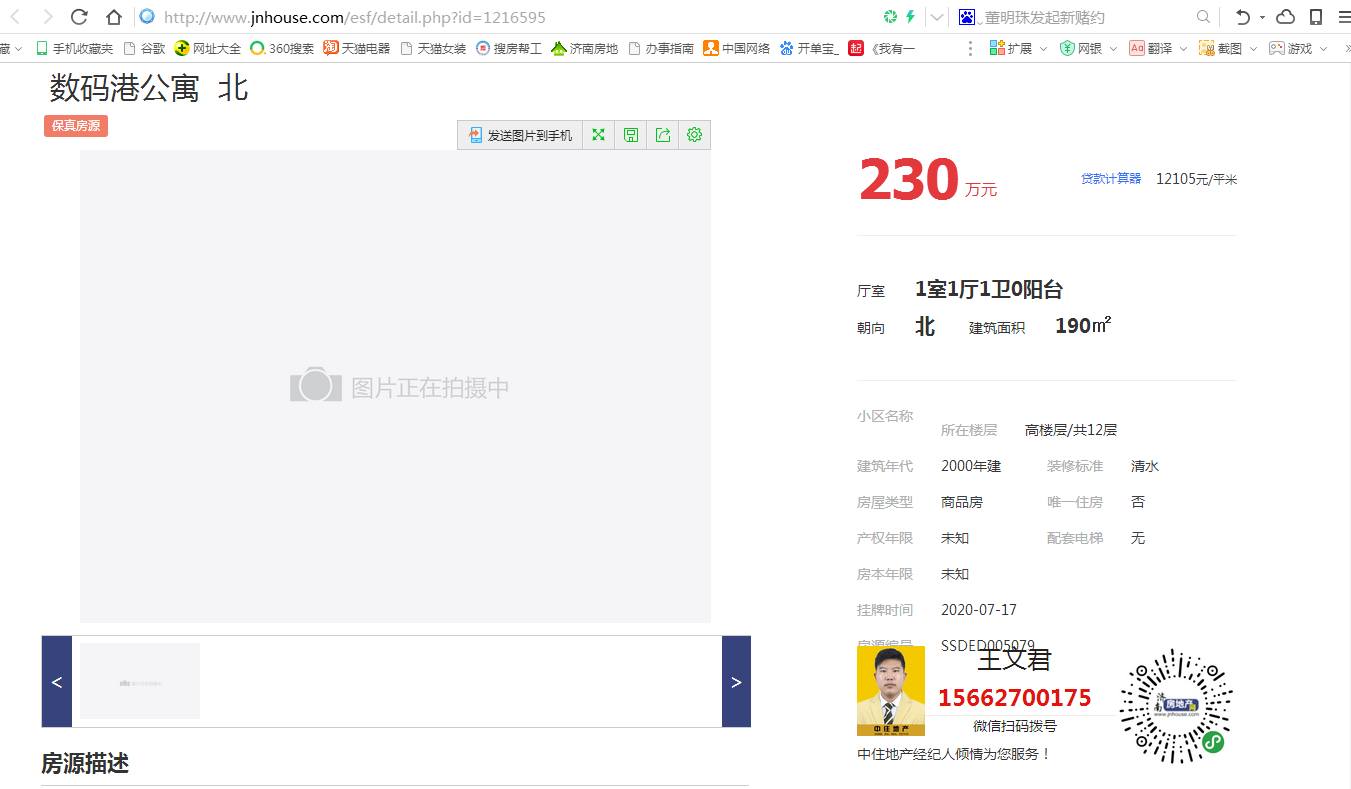Screen dimensions: 1351x789
Task: Click the fullscreen image icon in image toolbar
Action: 598,135
